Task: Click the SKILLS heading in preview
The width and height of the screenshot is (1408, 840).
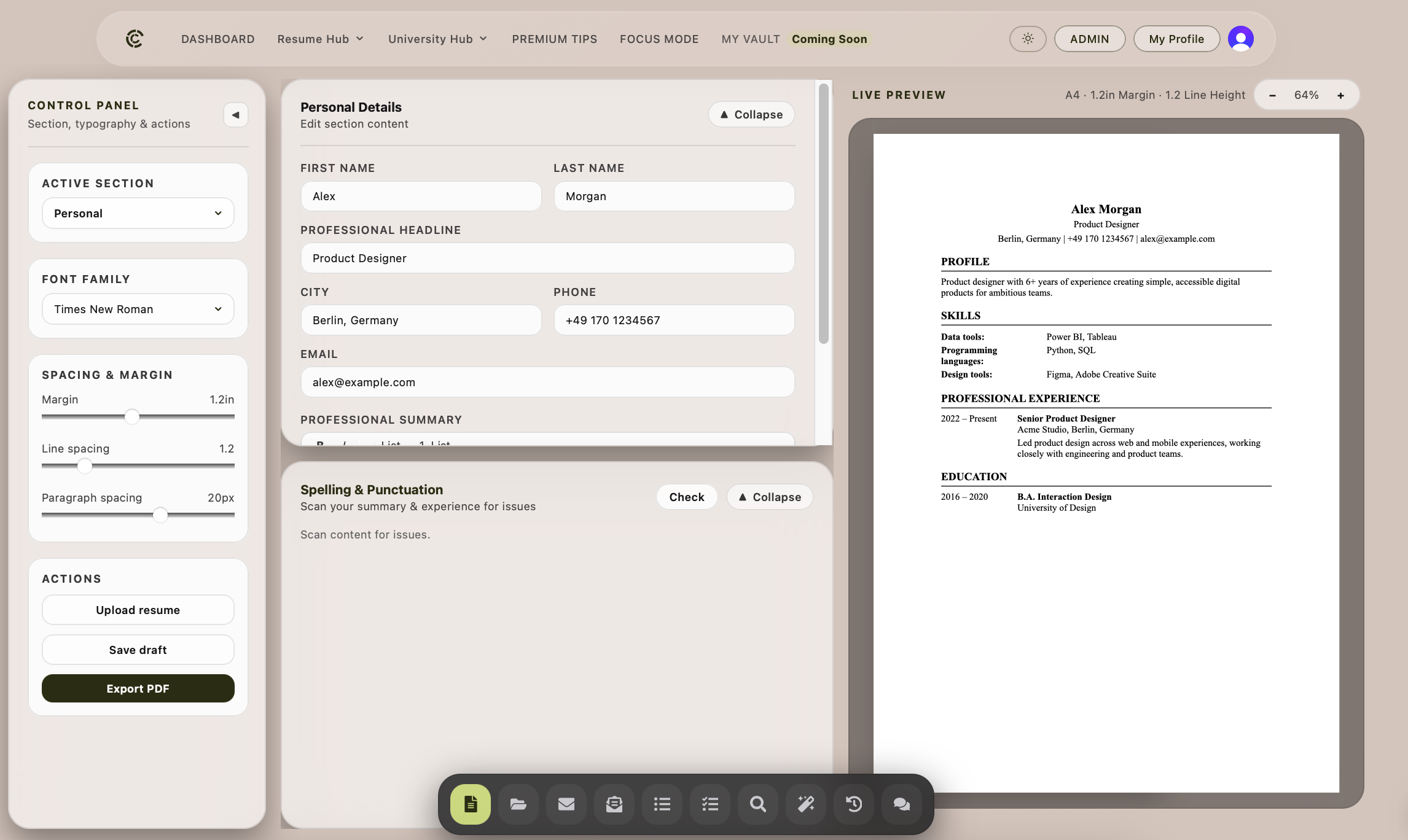Action: pyautogui.click(x=961, y=316)
